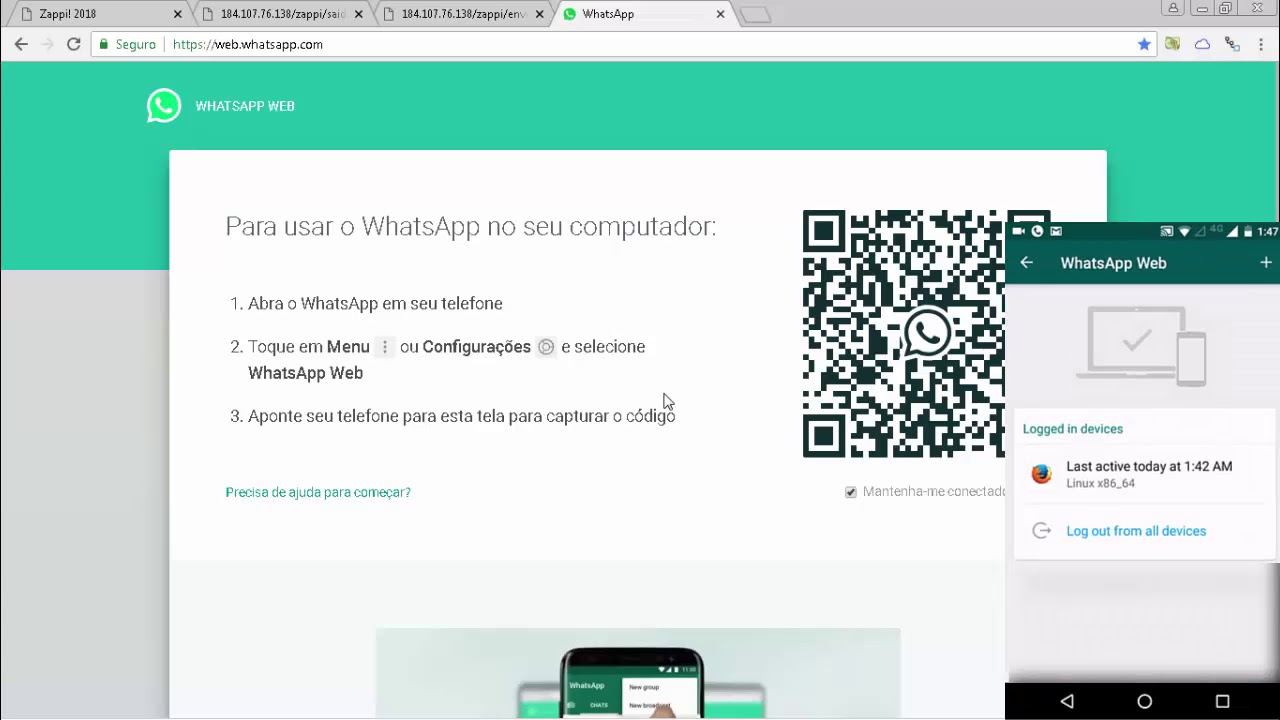Tap the Last active today at 1:42 AM entry

tap(1145, 474)
